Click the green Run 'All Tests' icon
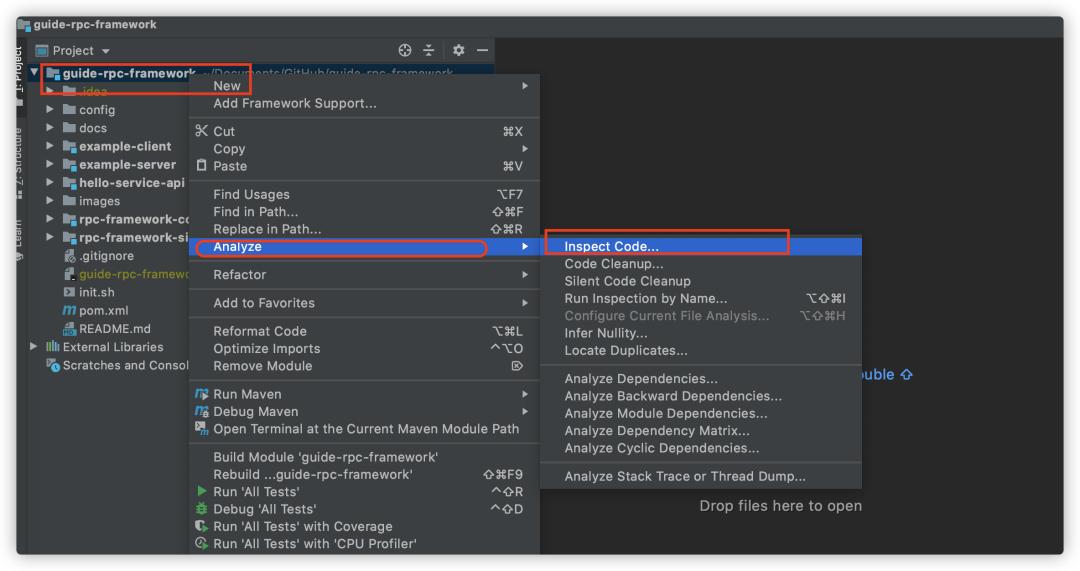 [x=202, y=492]
